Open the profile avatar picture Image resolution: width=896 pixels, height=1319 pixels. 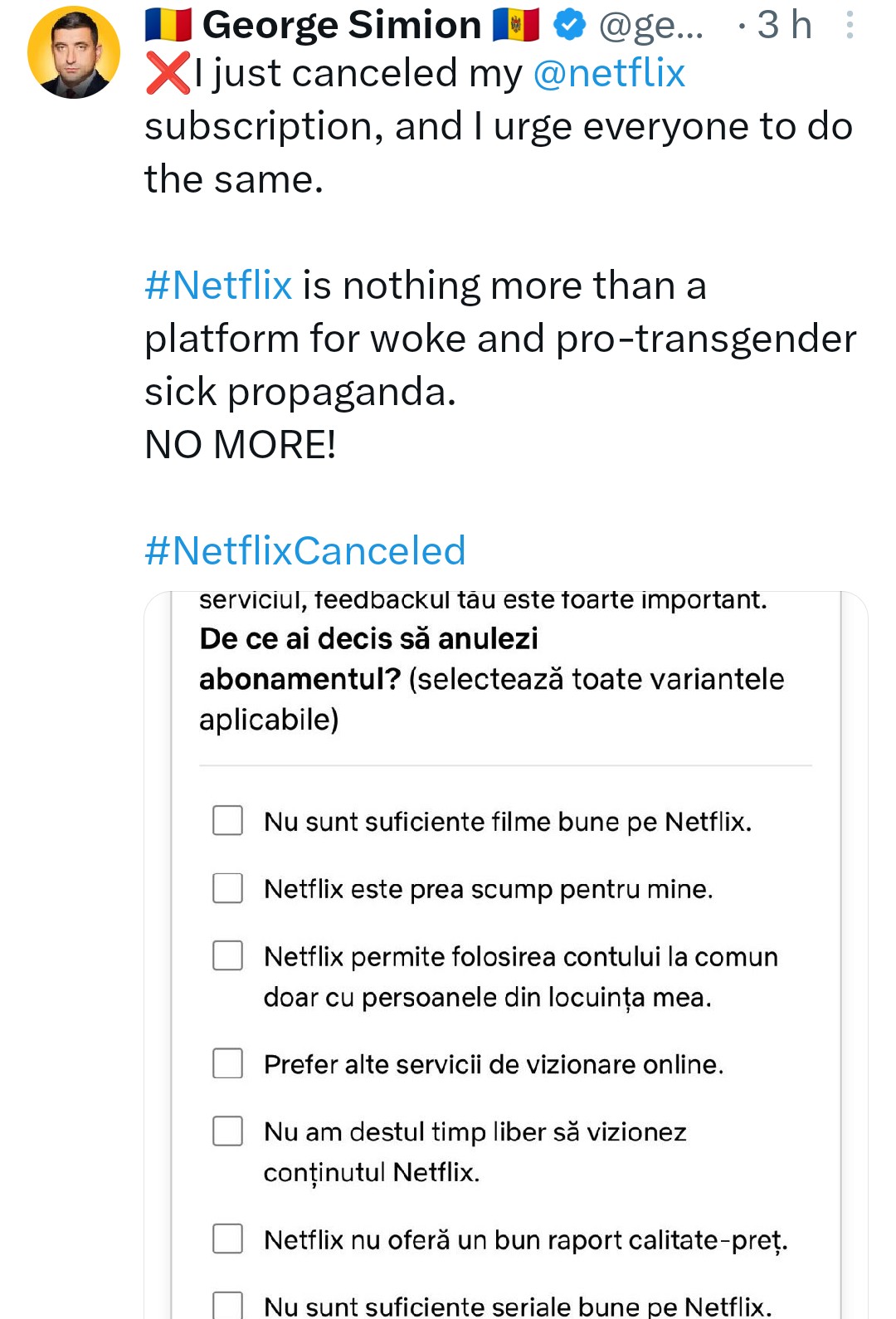[74, 52]
